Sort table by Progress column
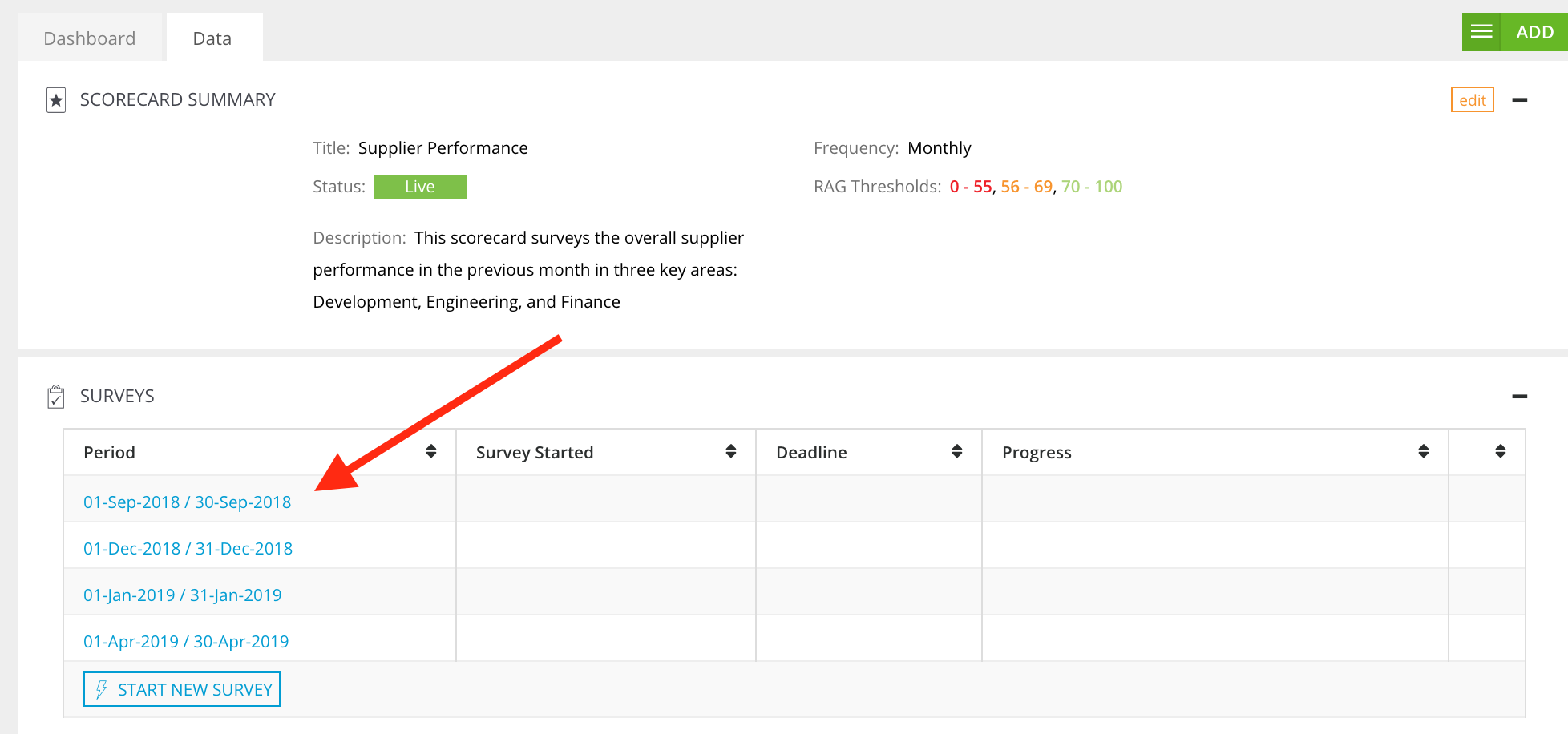Screen dimensions: 1568x734 point(1424,451)
